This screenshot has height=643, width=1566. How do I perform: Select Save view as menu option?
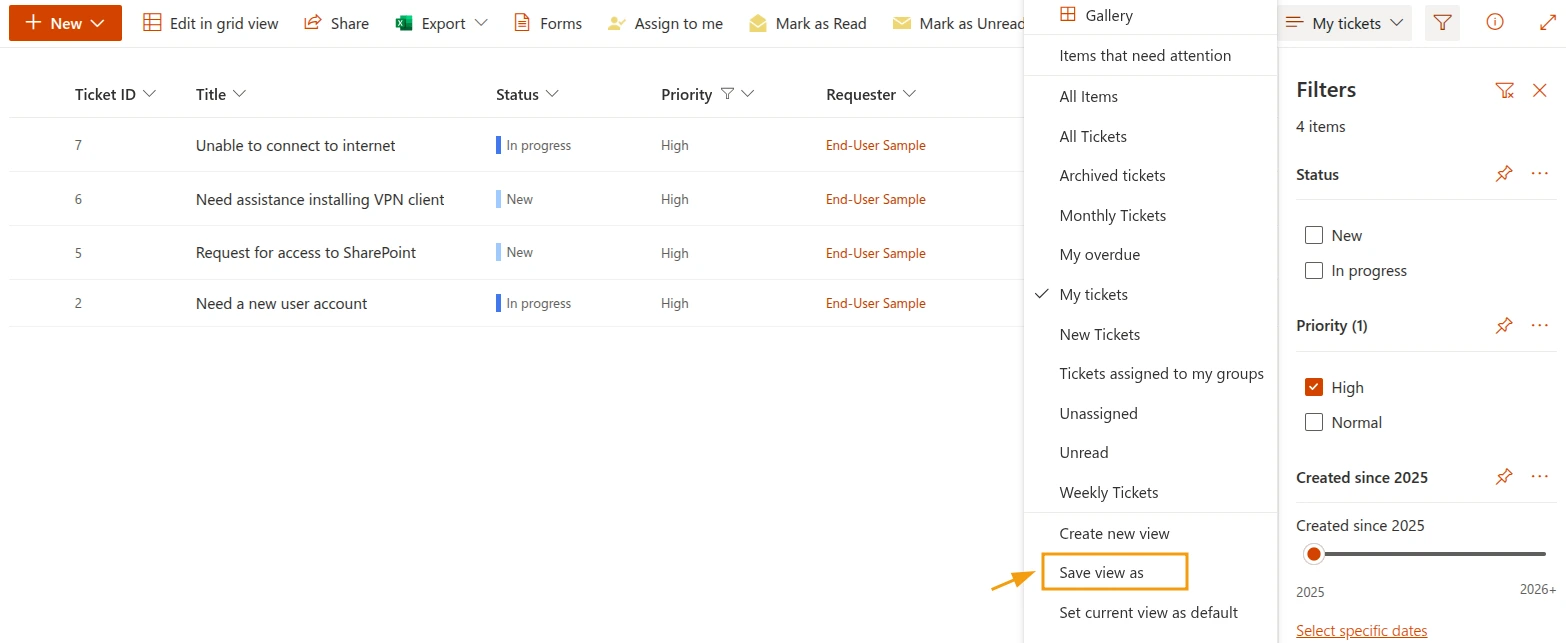pyautogui.click(x=1101, y=573)
